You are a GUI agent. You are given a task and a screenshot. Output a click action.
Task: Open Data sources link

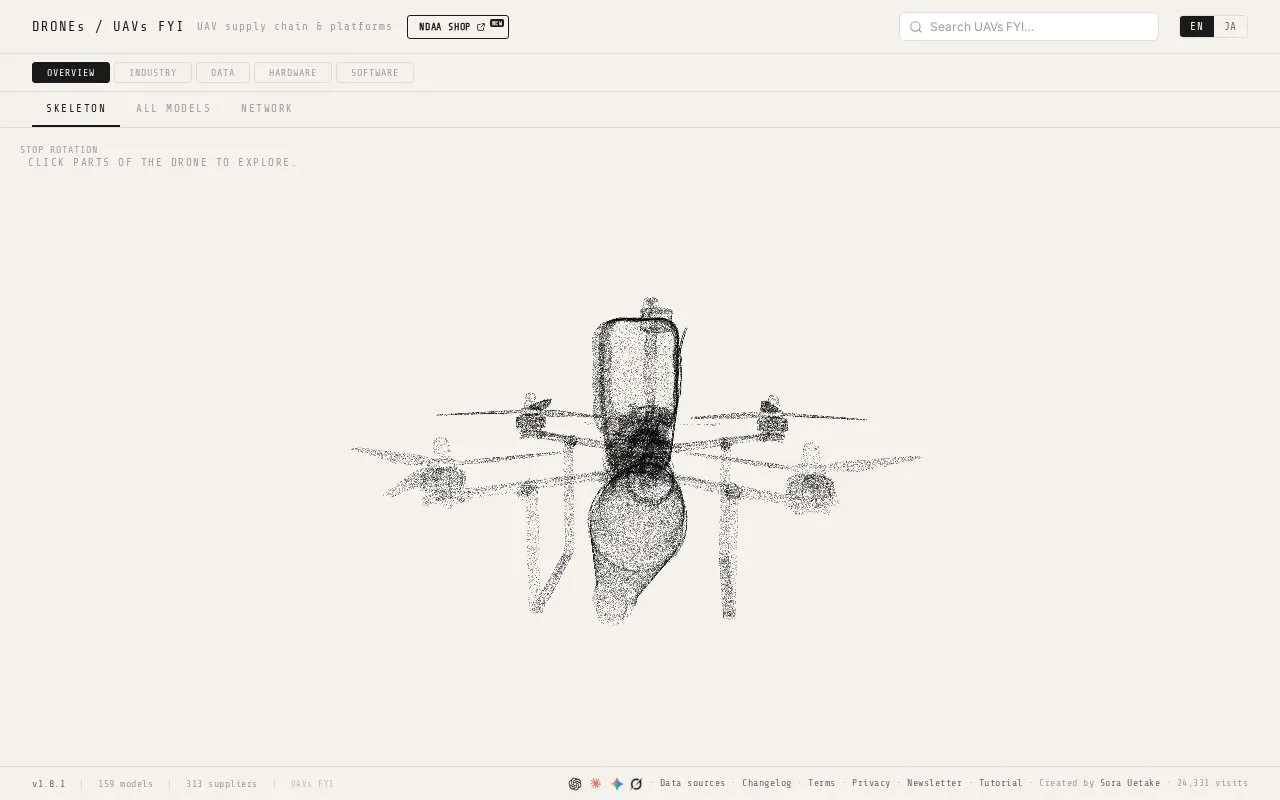tap(693, 784)
